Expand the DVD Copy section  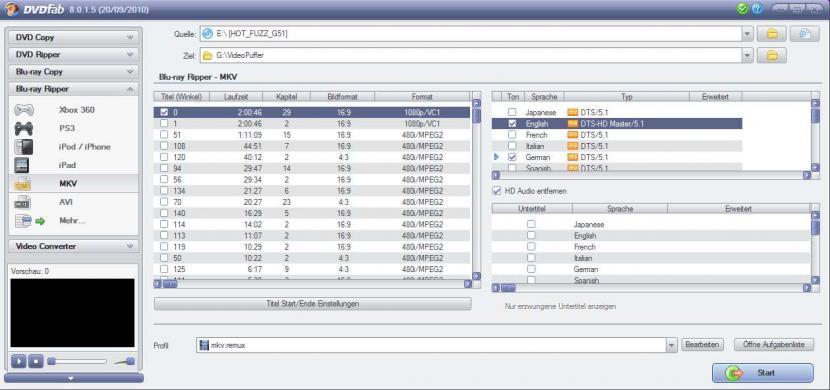point(74,38)
